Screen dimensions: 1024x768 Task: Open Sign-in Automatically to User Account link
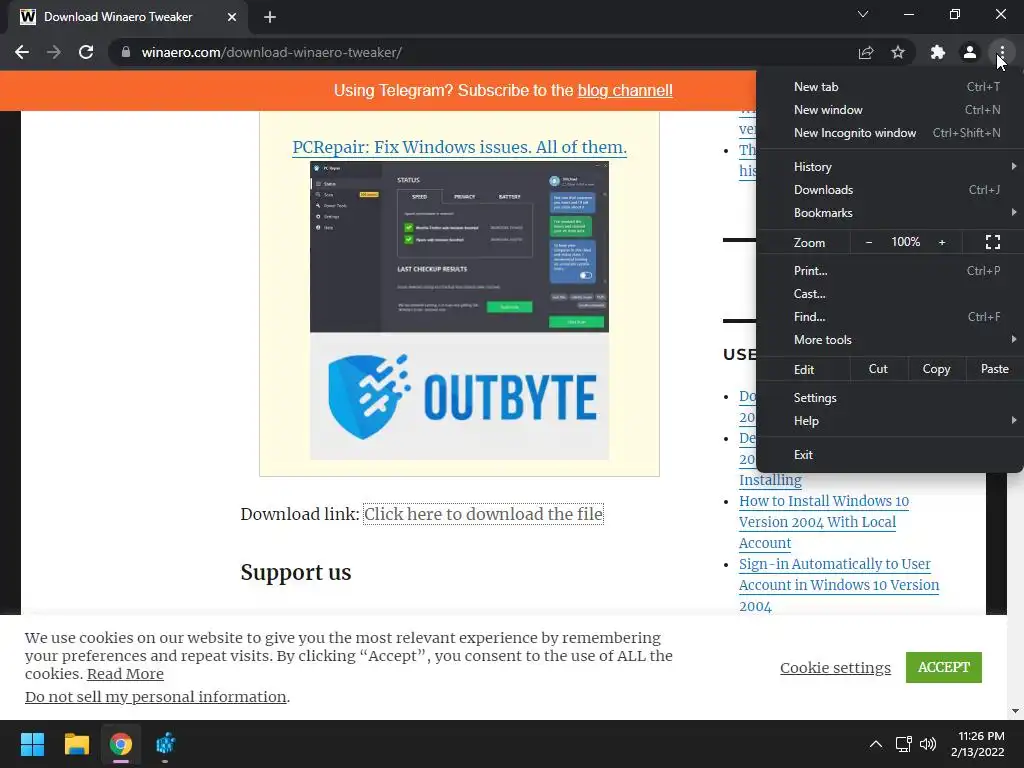point(839,584)
